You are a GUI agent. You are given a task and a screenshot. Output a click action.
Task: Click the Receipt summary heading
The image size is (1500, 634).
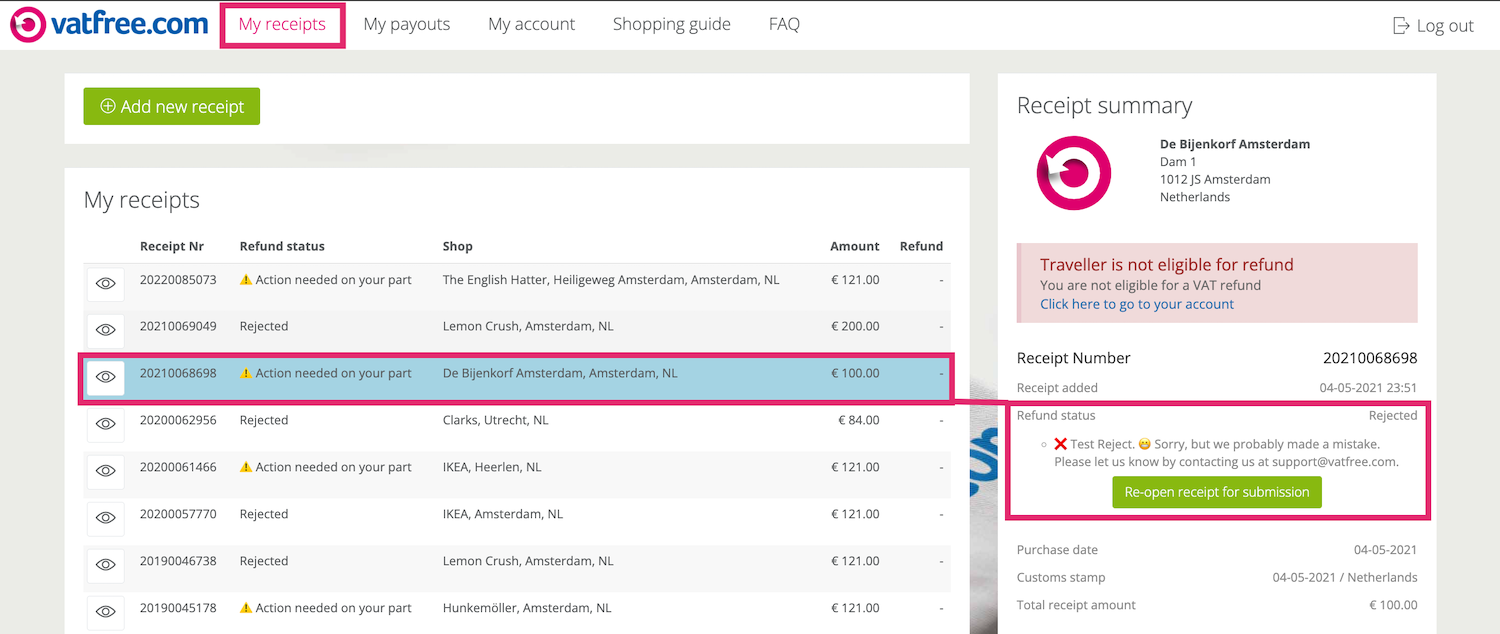coord(1105,106)
